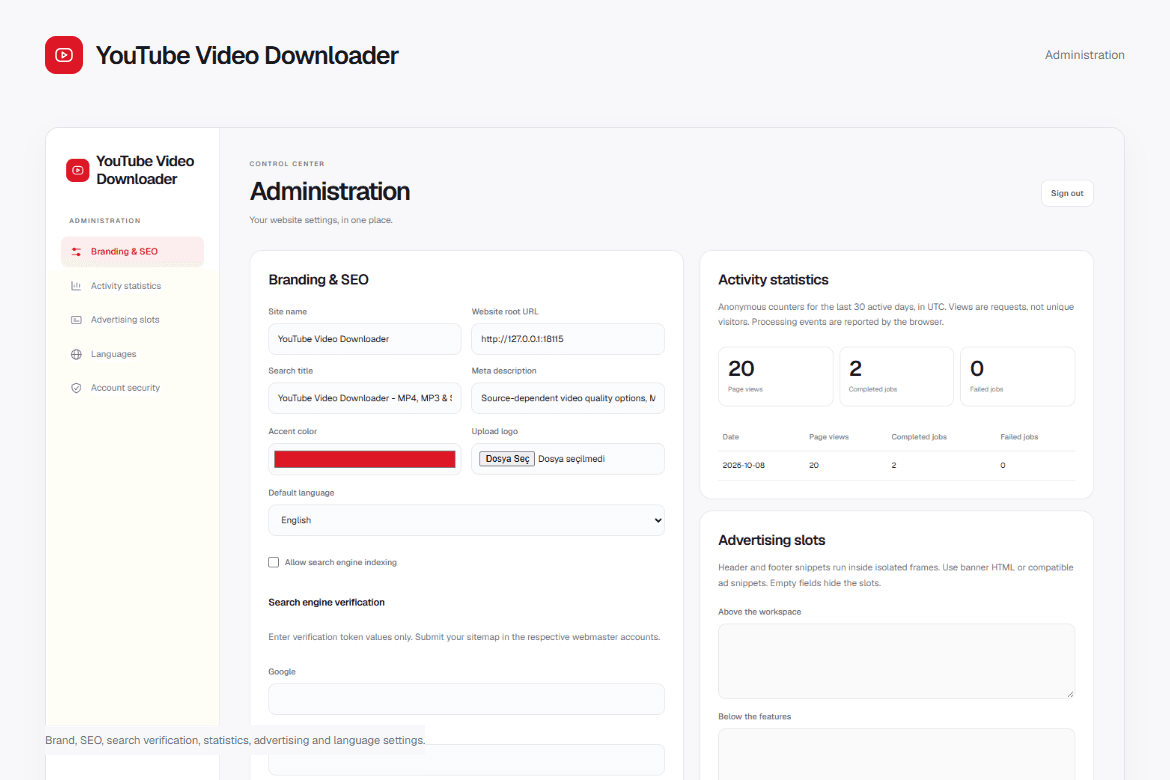This screenshot has height=780, width=1170.
Task: Click the 2 Completed jobs stat card
Action: click(x=896, y=376)
